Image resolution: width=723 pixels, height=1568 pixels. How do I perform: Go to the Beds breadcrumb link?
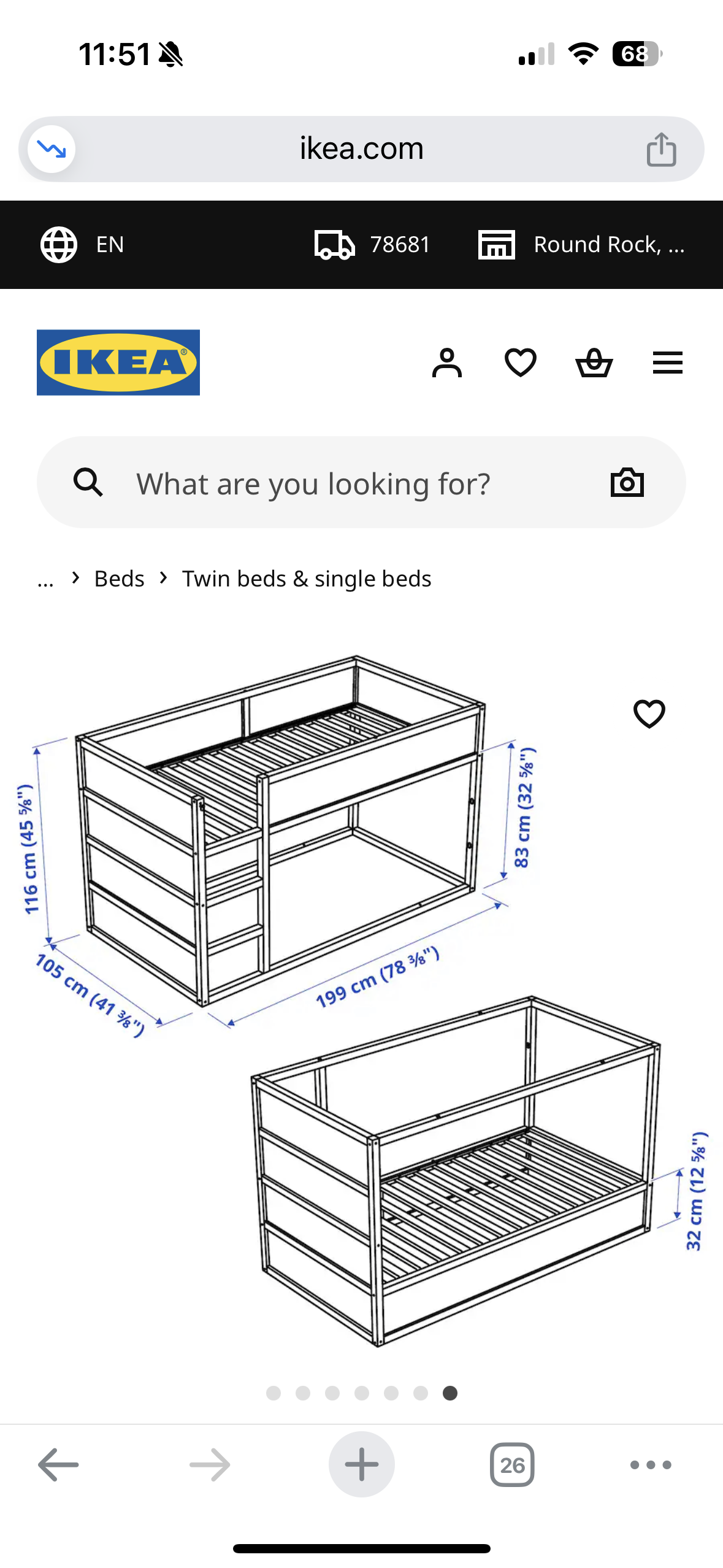point(119,578)
